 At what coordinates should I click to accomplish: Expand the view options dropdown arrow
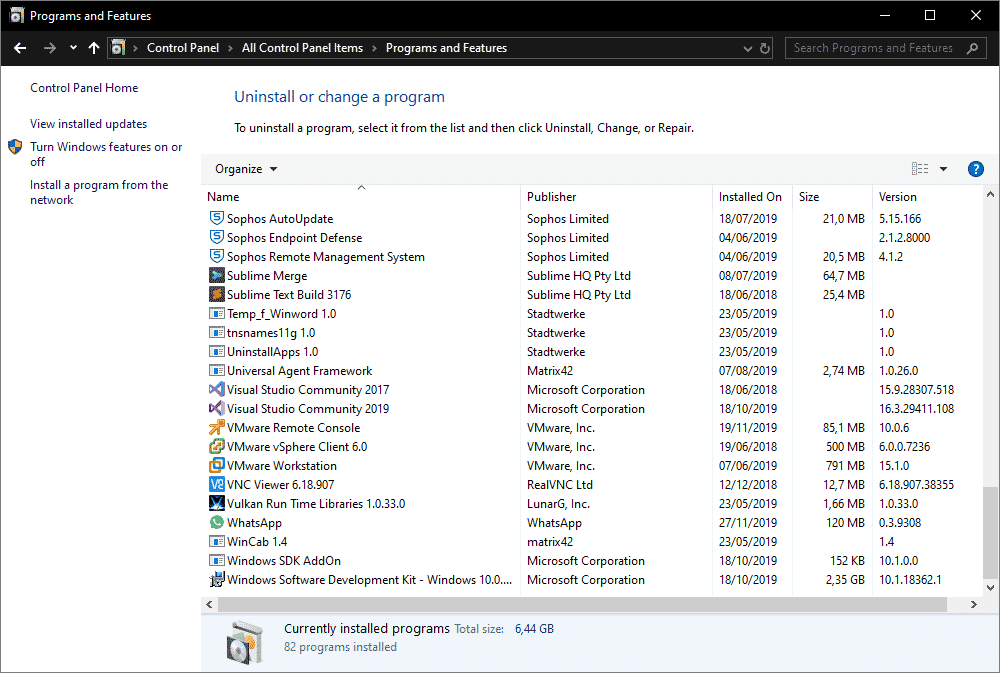(x=943, y=169)
